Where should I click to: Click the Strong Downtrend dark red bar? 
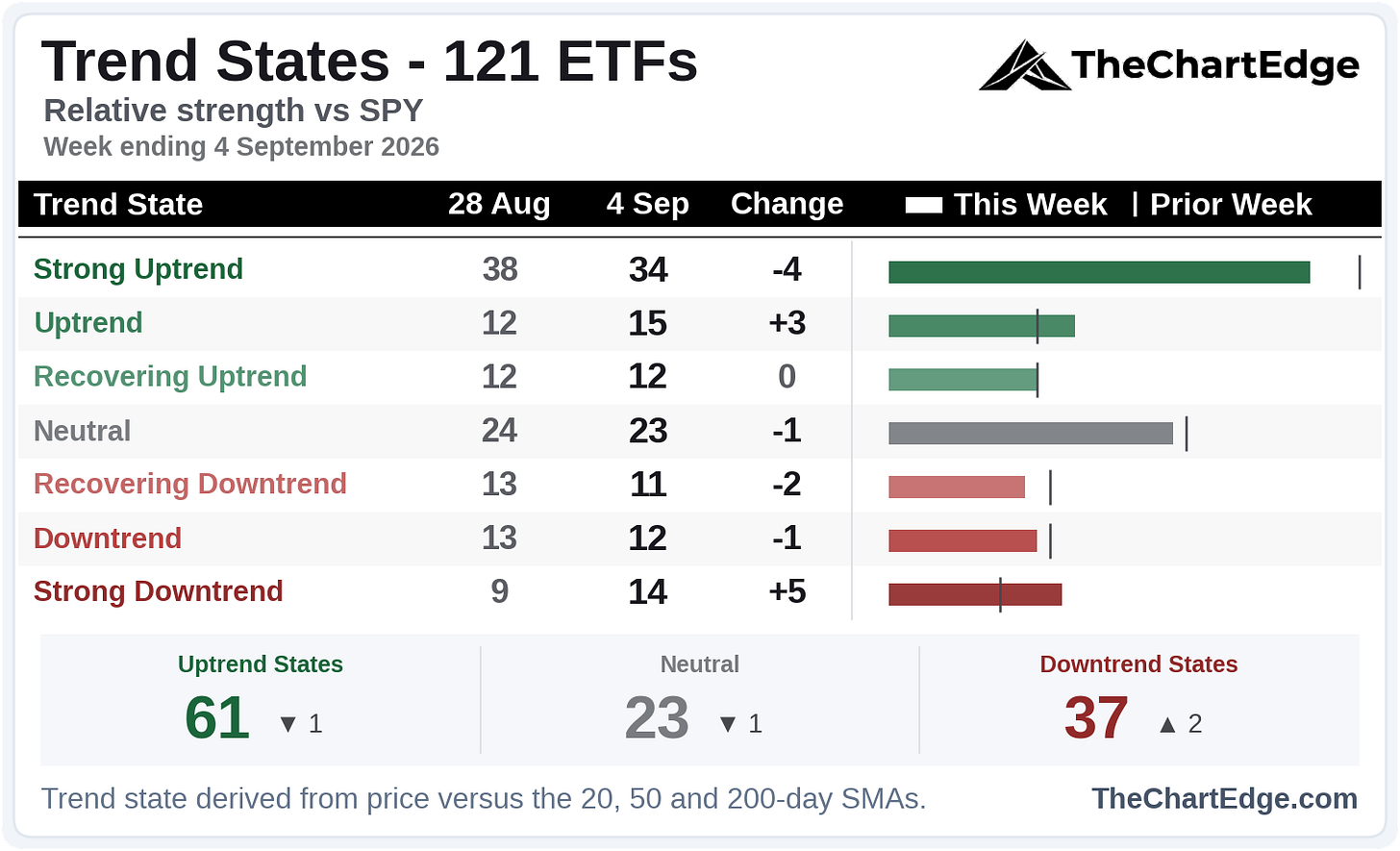pyautogui.click(x=975, y=594)
